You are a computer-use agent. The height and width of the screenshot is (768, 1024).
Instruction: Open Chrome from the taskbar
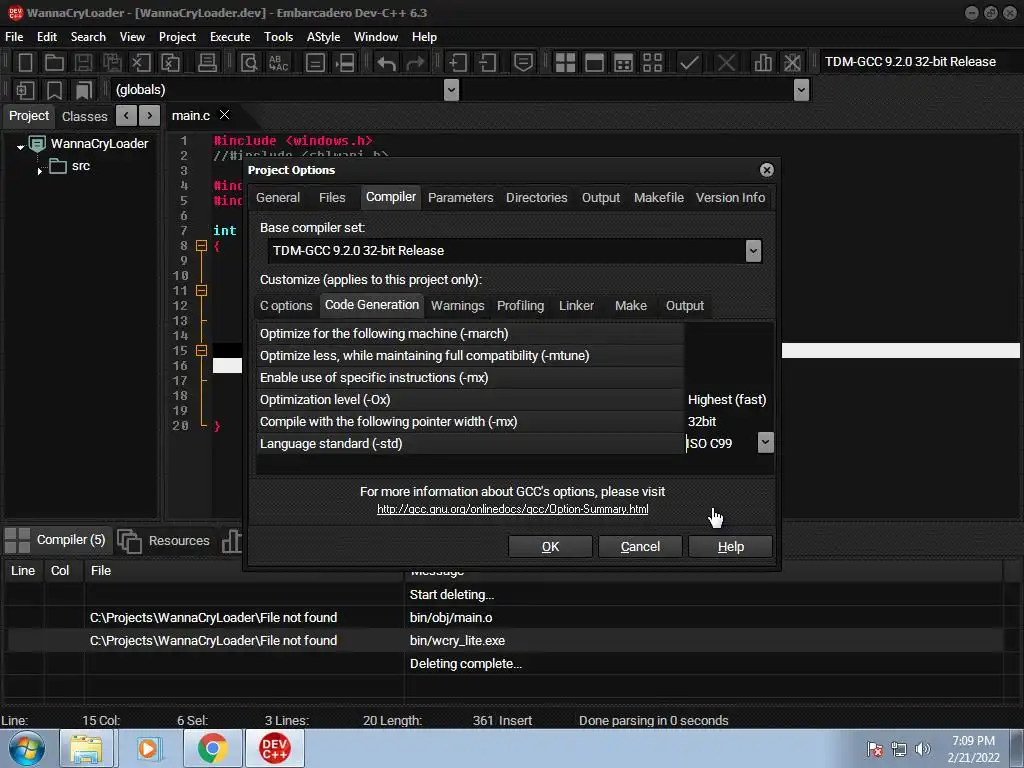[x=212, y=748]
